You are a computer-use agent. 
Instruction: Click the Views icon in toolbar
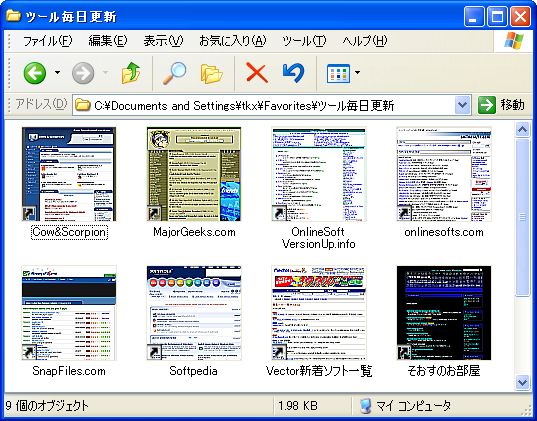click(338, 73)
